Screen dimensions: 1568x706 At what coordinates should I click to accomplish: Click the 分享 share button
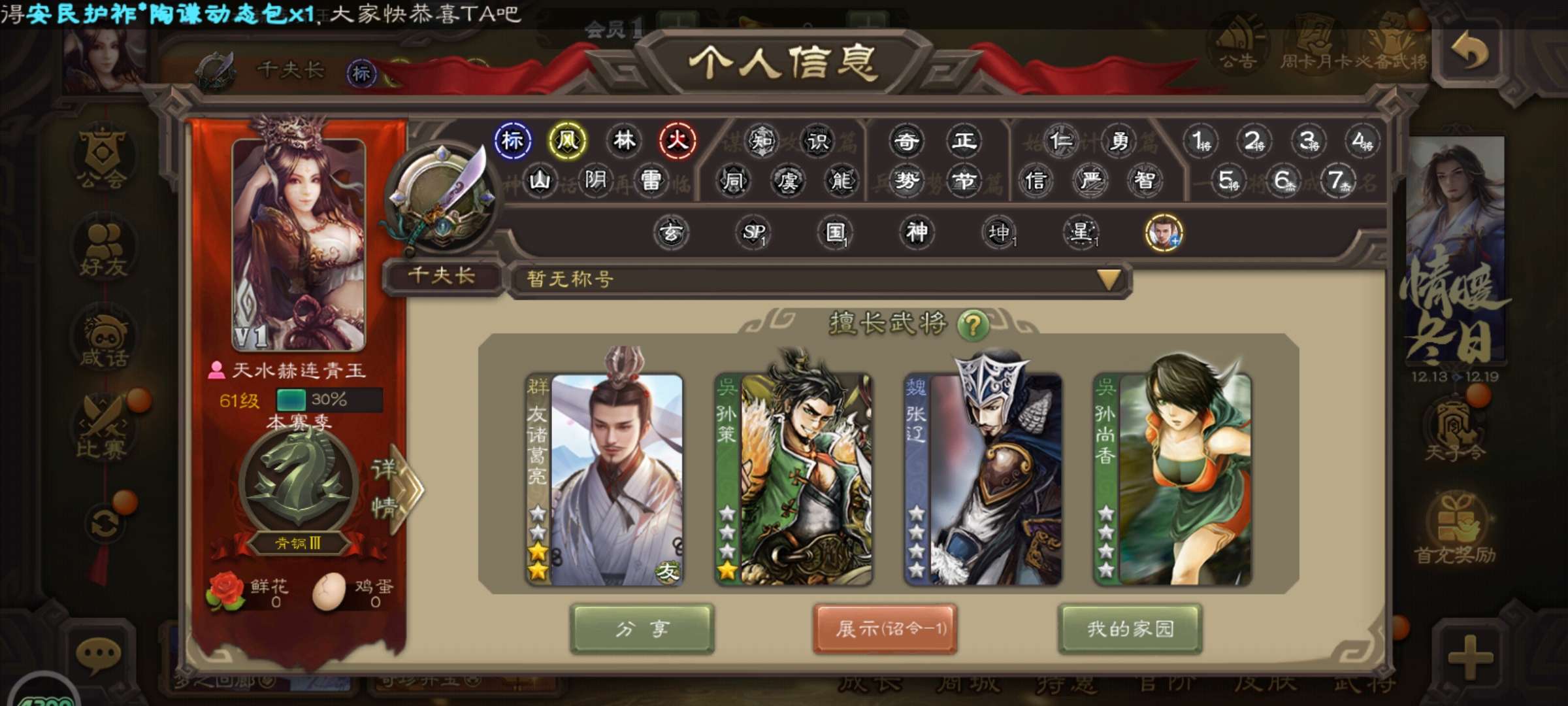click(642, 629)
